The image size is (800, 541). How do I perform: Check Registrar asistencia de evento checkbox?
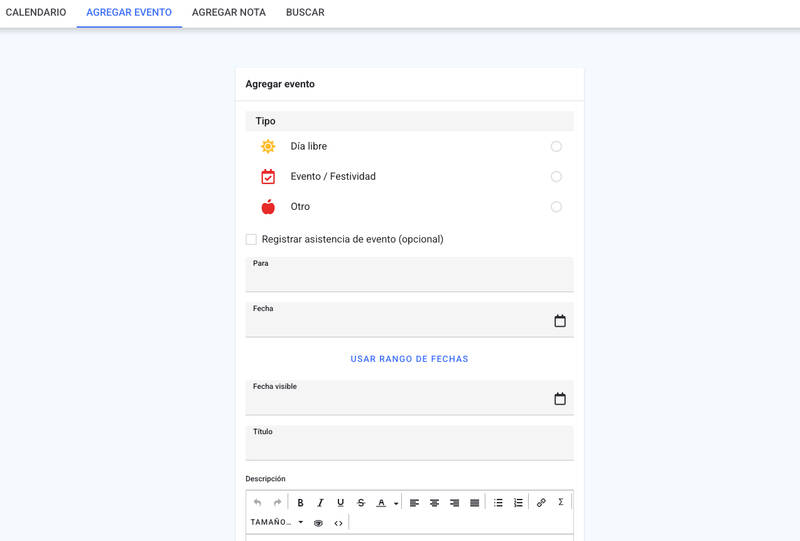[x=251, y=239]
